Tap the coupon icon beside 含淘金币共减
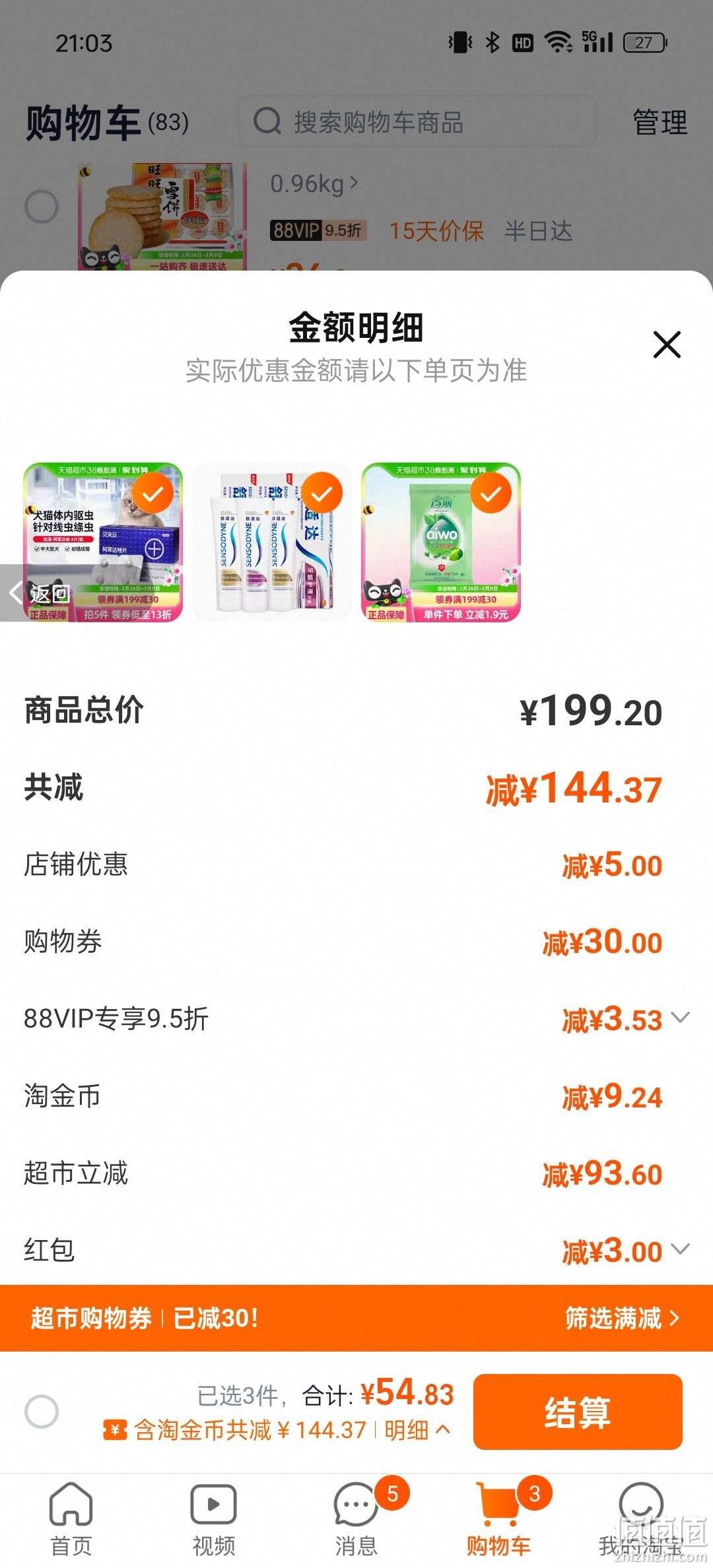Viewport: 713px width, 1568px height. pyautogui.click(x=115, y=1430)
